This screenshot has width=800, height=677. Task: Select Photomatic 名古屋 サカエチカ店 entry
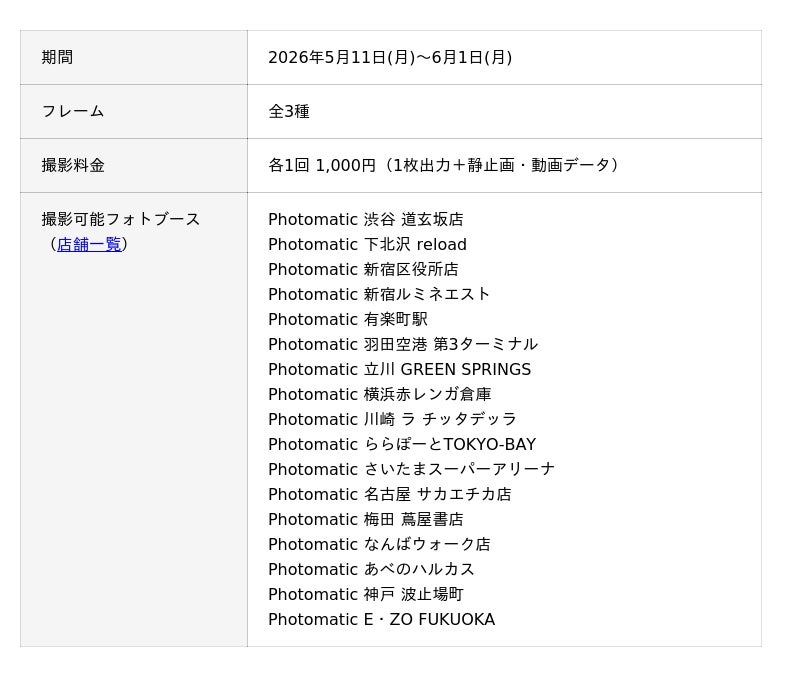390,494
